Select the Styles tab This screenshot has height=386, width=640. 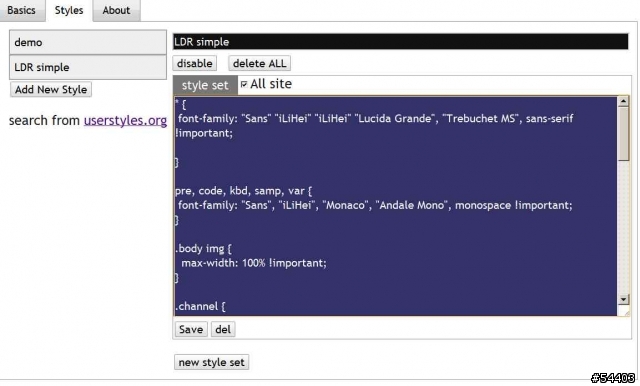[x=69, y=10]
